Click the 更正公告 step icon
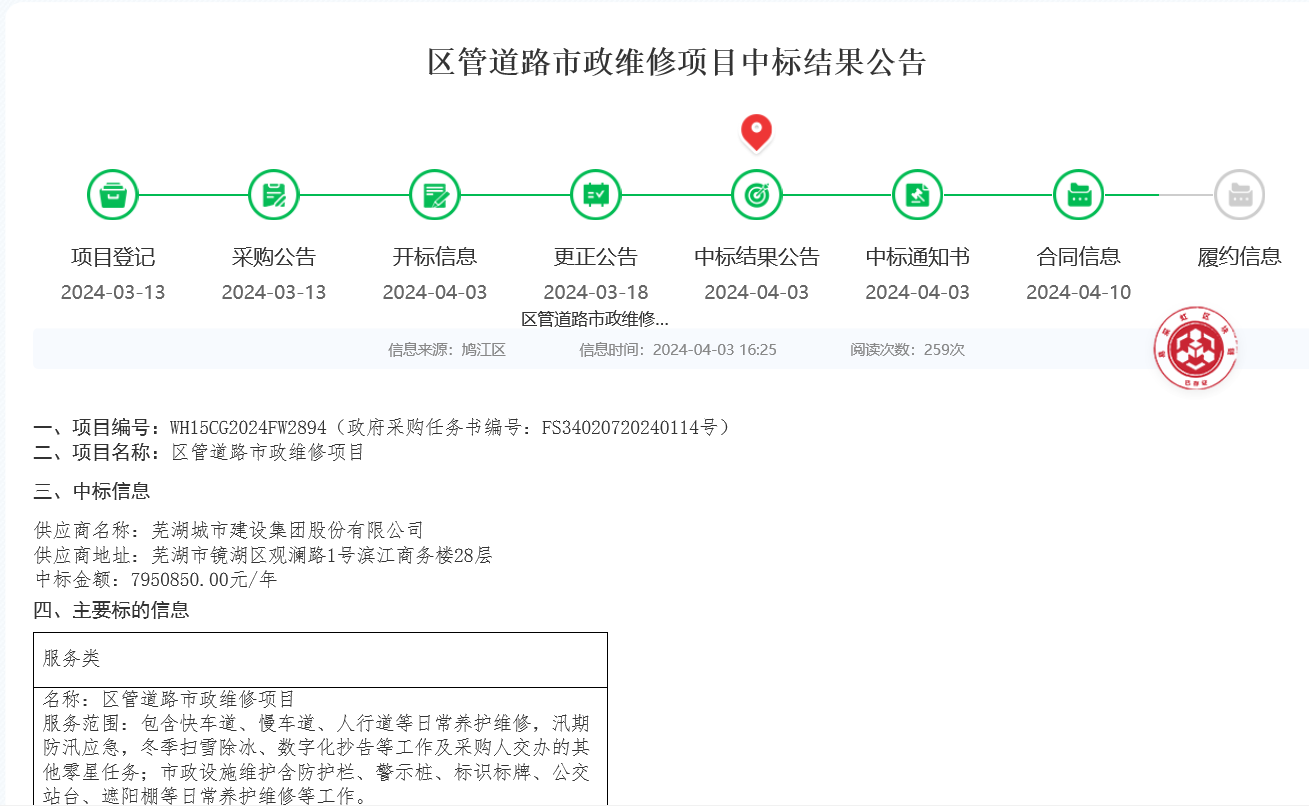1309x806 pixels. (x=596, y=195)
